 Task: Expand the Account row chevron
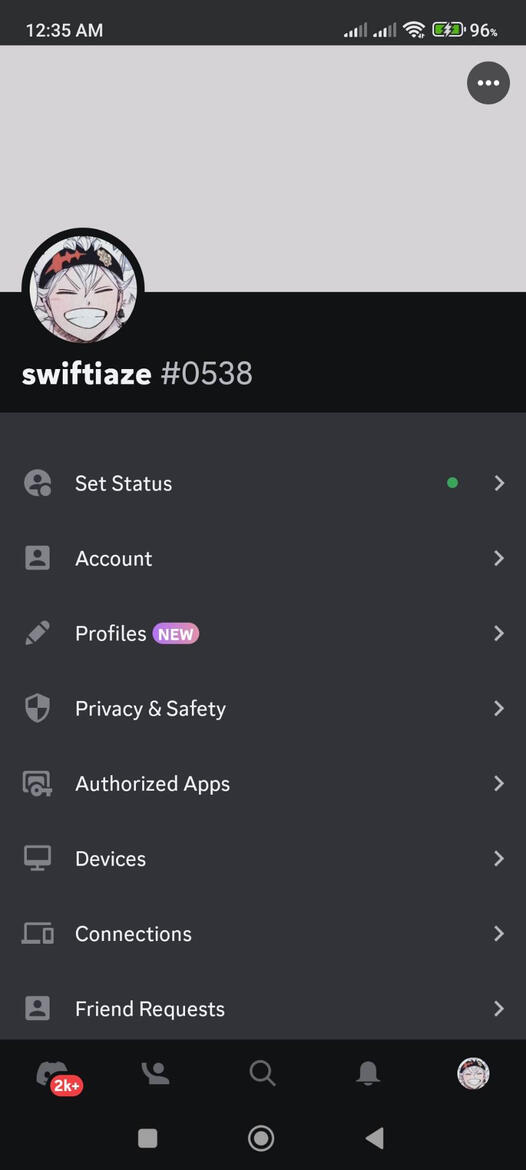point(499,558)
